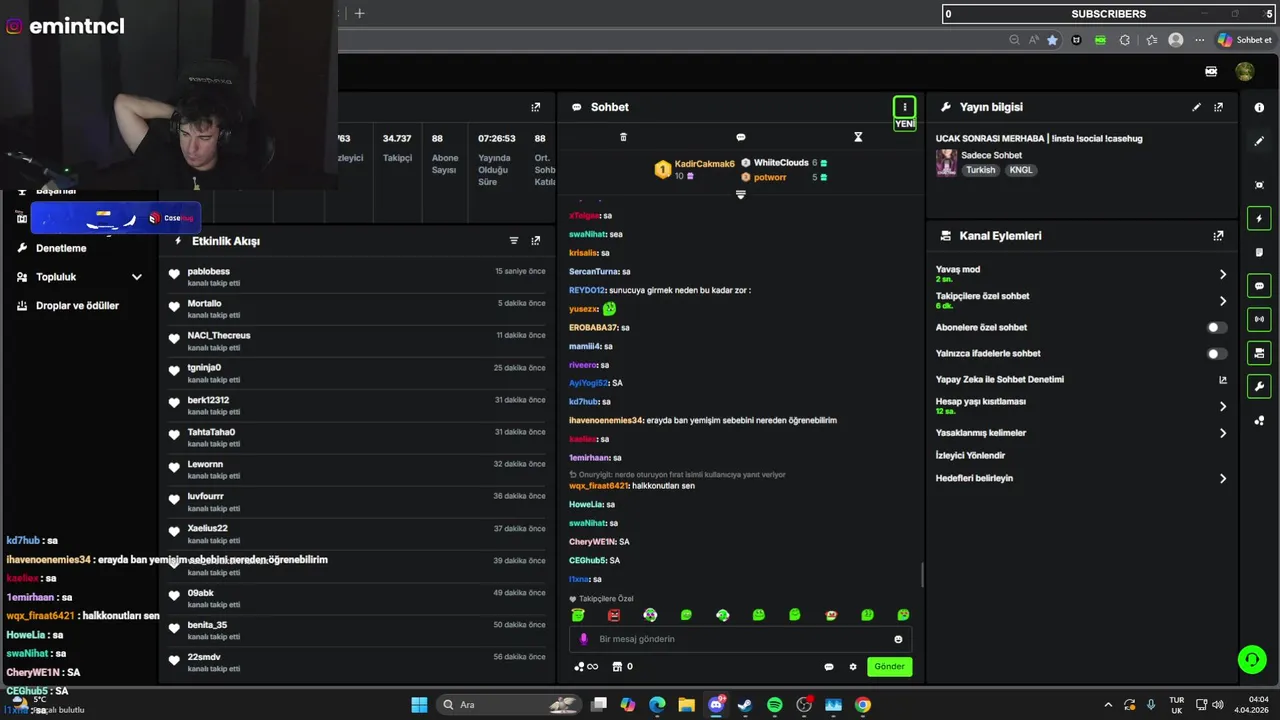Open chat settings gear icon
Image resolution: width=1280 pixels, height=720 pixels.
tap(853, 667)
